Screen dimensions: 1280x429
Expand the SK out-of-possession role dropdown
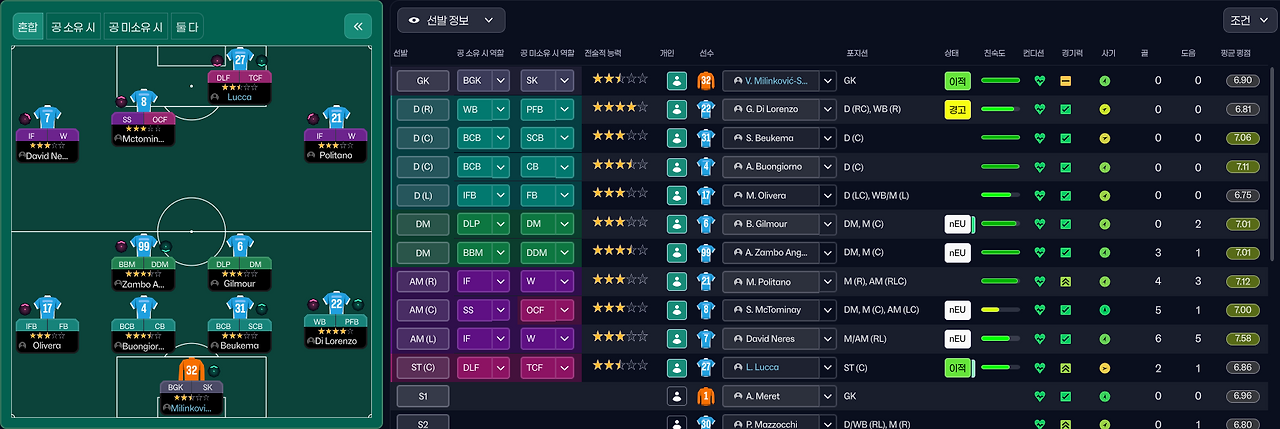[564, 81]
